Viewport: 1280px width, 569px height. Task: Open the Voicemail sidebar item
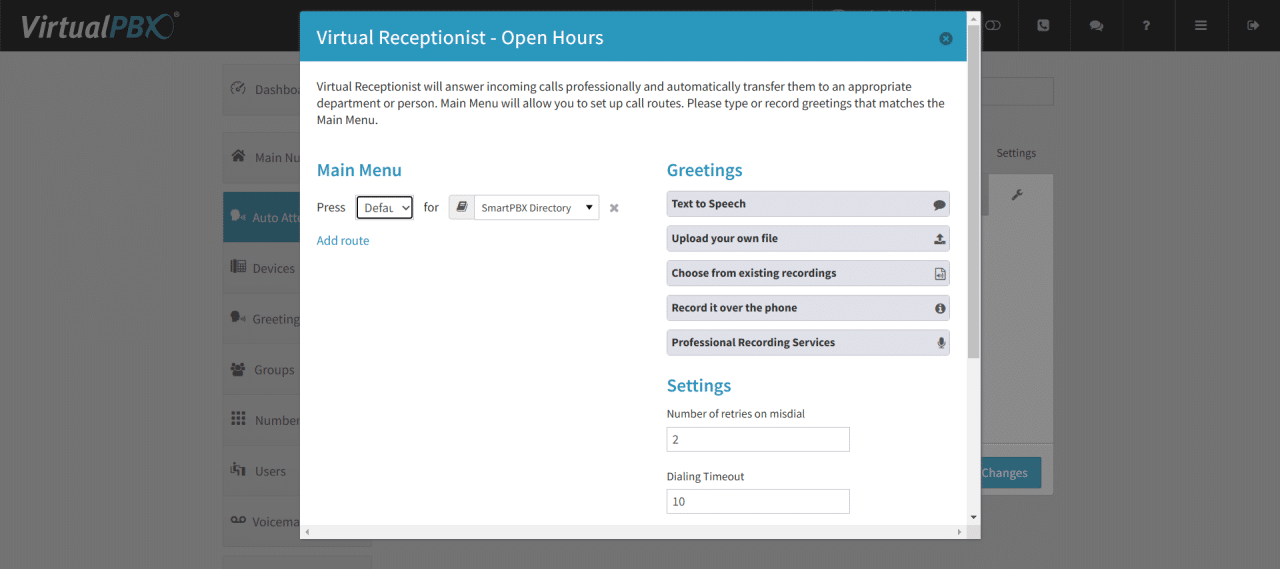click(262, 521)
